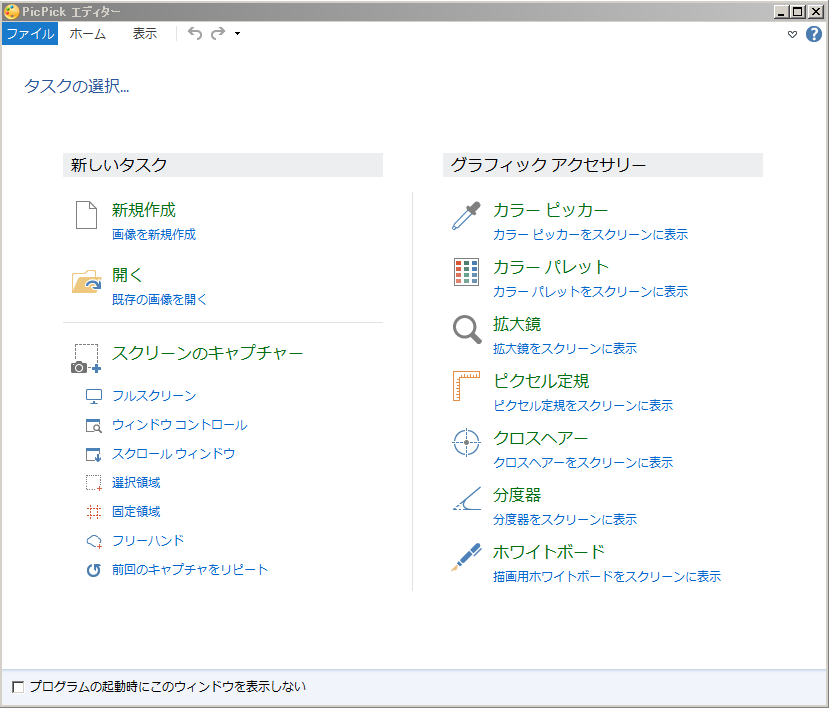Click the 新規作成 heading link

pos(144,210)
